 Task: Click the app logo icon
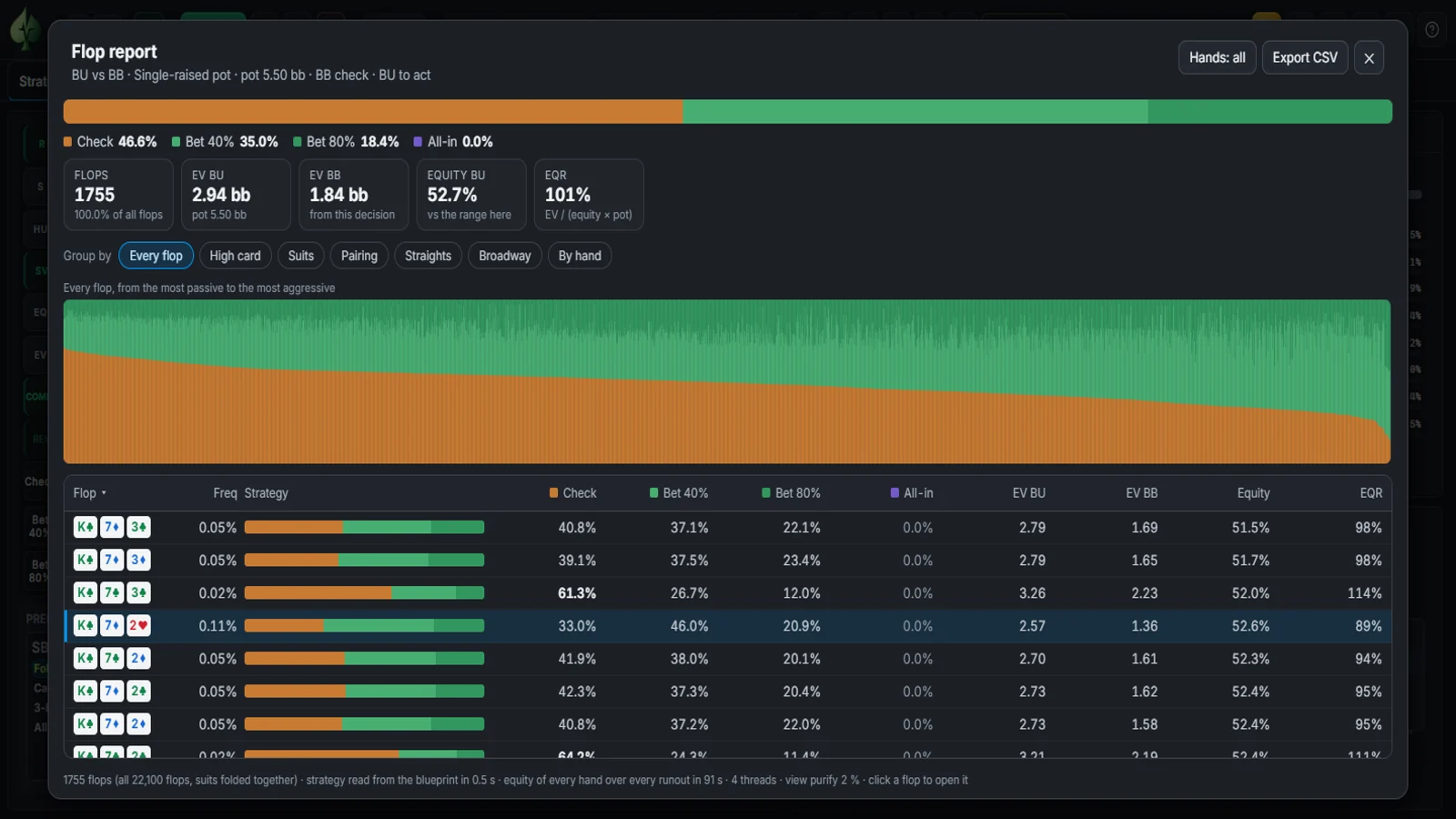(x=25, y=29)
